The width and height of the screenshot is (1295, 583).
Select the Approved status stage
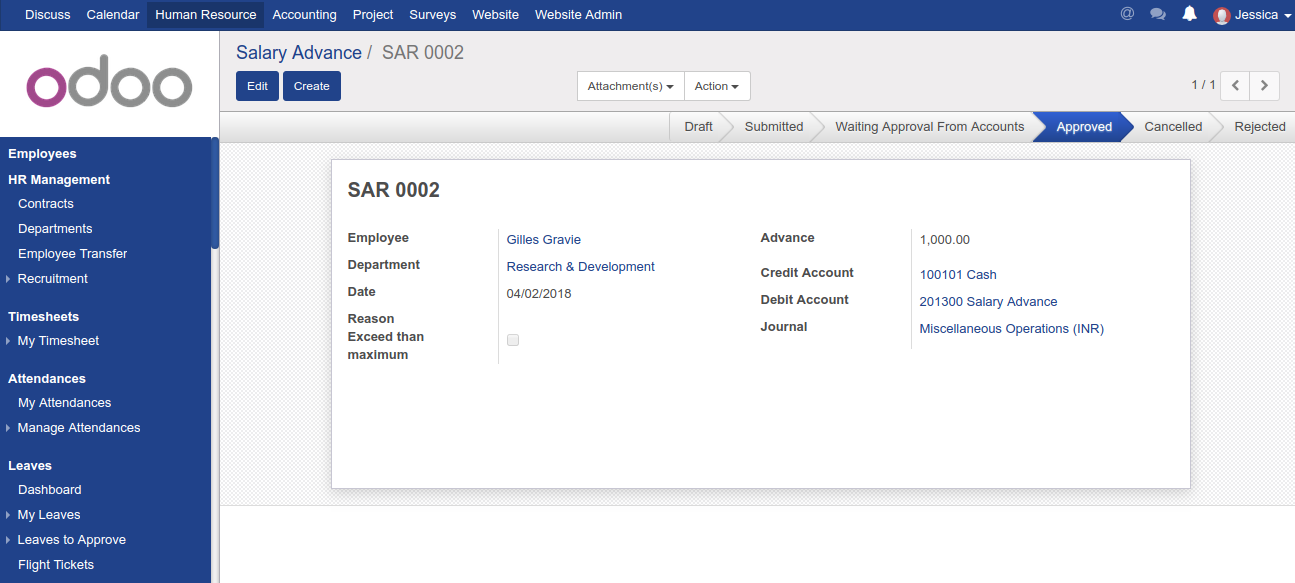[1084, 127]
